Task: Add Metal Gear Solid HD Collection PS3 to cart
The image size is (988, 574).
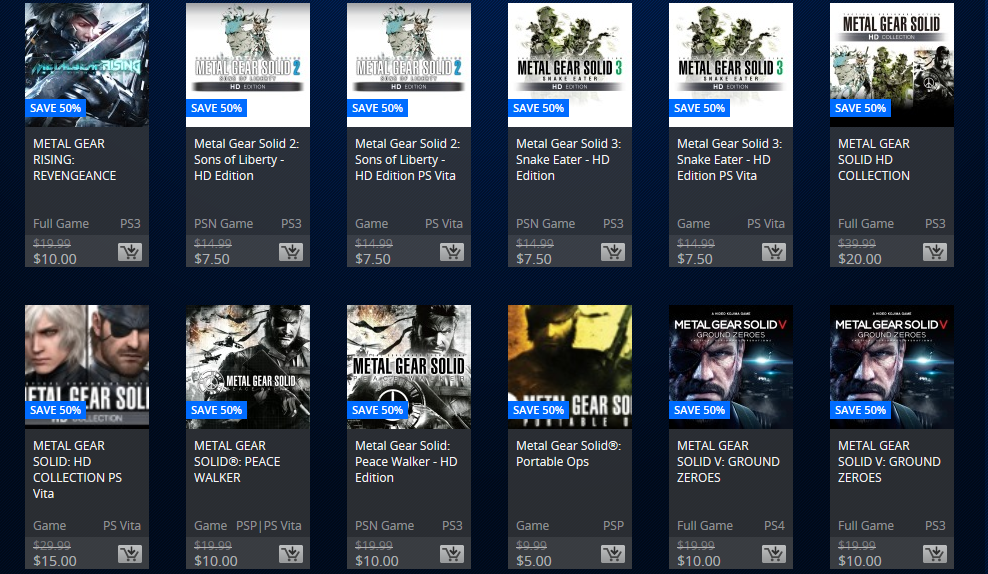Action: (x=935, y=252)
